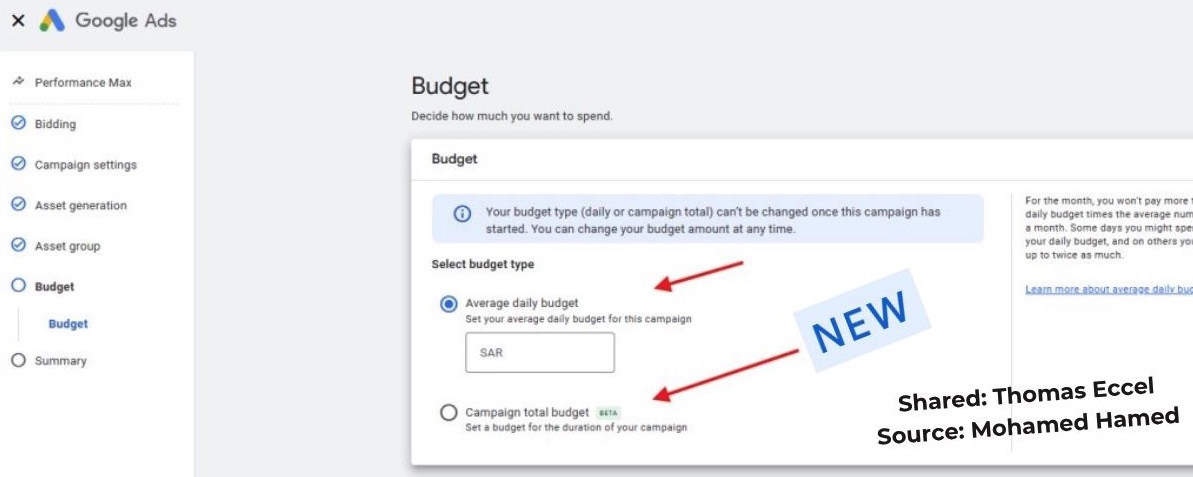The image size is (1193, 477).
Task: Click the Asset group checkmark icon
Action: coord(18,246)
